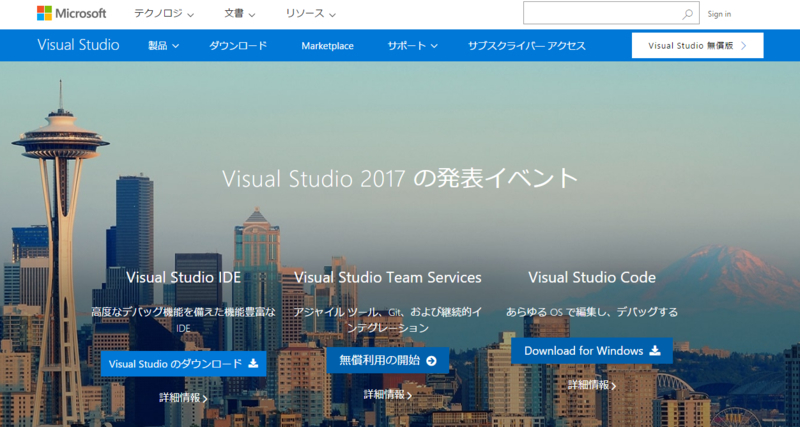The height and width of the screenshot is (427, 800).
Task: Open サブスクライバー アクセス
Action: click(x=527, y=46)
